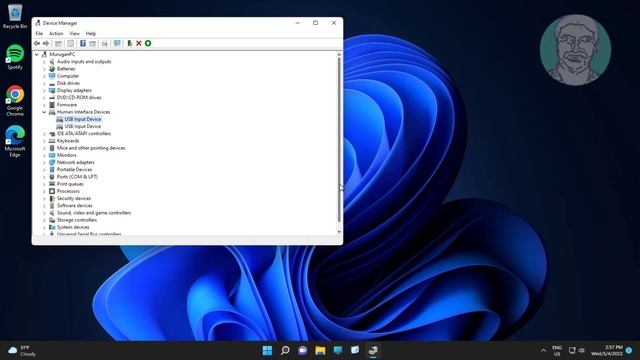640x360 pixels.
Task: Select the Security devices label
Action: 74,198
